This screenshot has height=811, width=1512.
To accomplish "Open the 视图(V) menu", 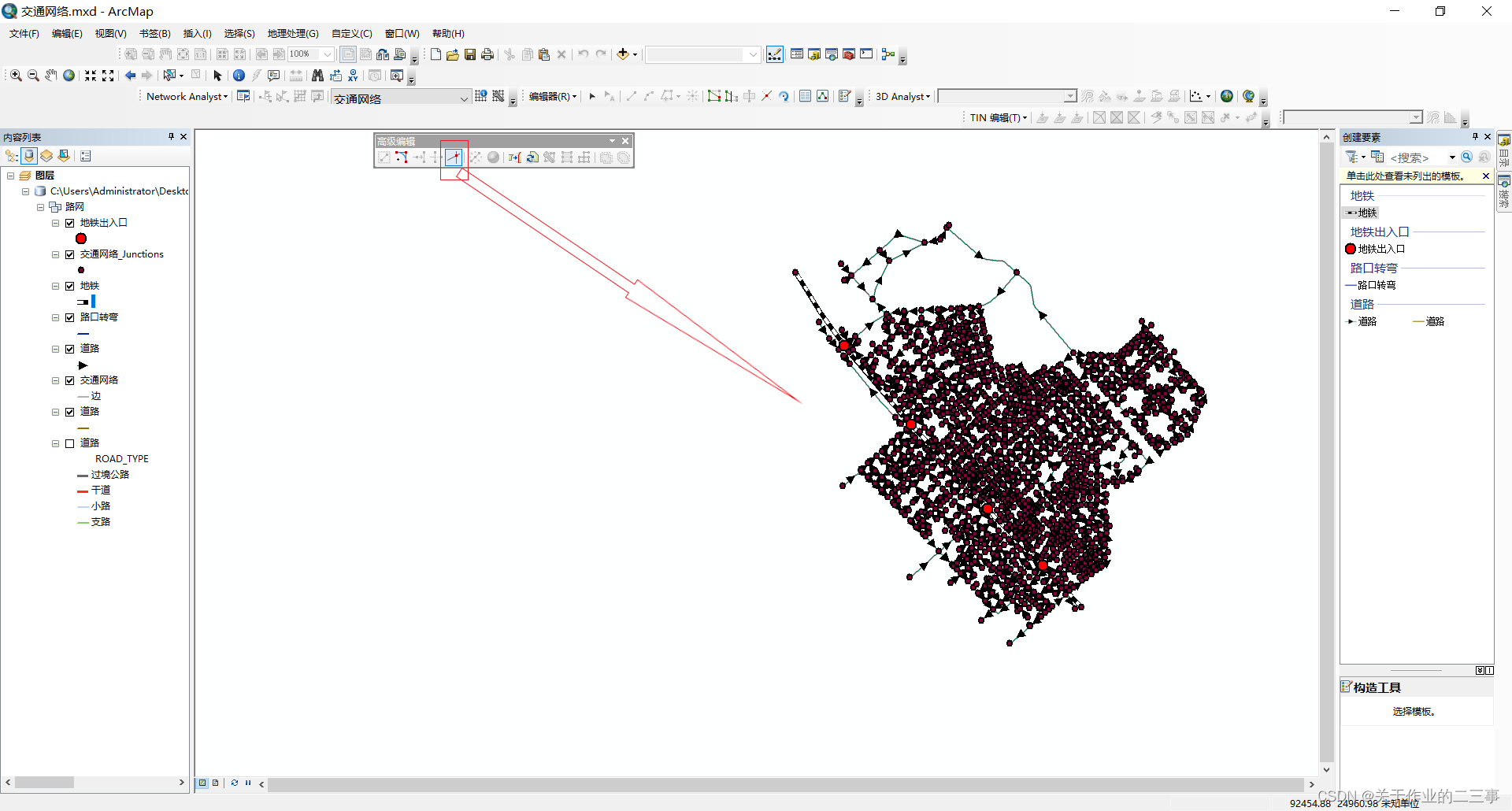I will 111,33.
